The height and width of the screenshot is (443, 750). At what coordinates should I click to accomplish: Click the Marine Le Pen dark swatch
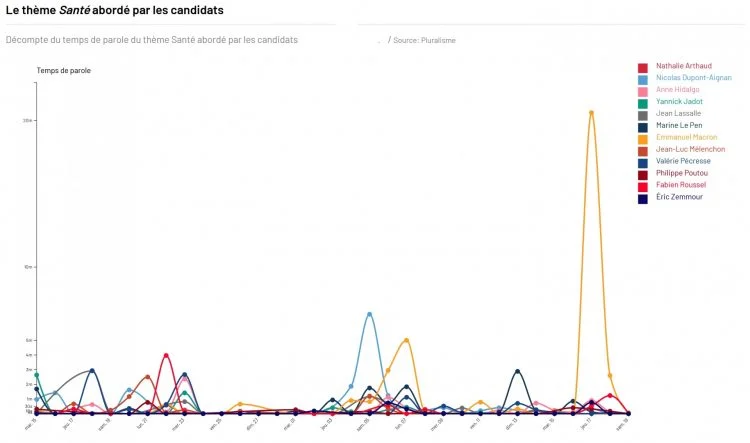coord(642,128)
